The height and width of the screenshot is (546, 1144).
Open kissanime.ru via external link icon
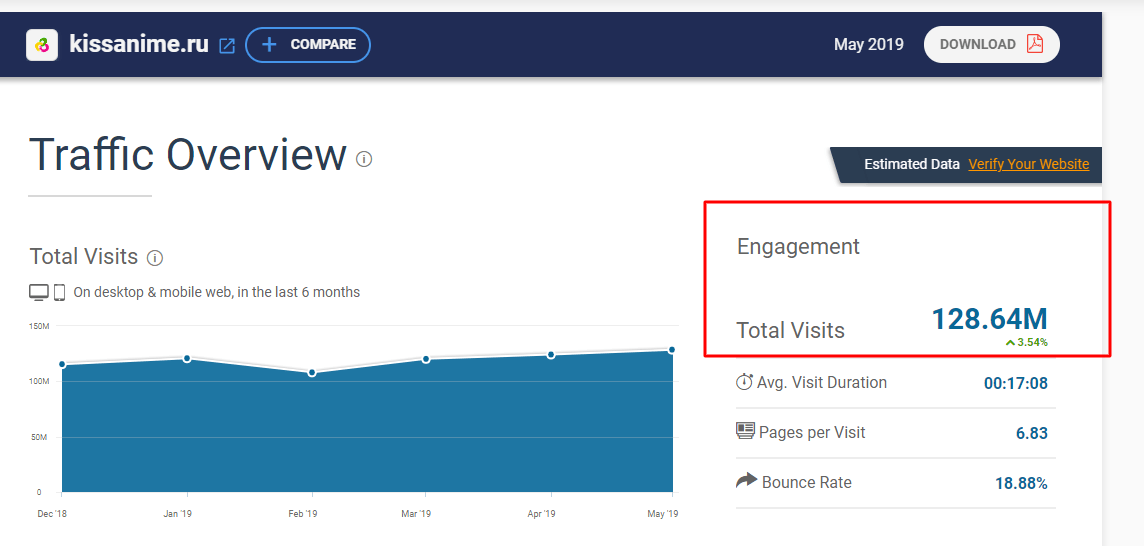228,45
